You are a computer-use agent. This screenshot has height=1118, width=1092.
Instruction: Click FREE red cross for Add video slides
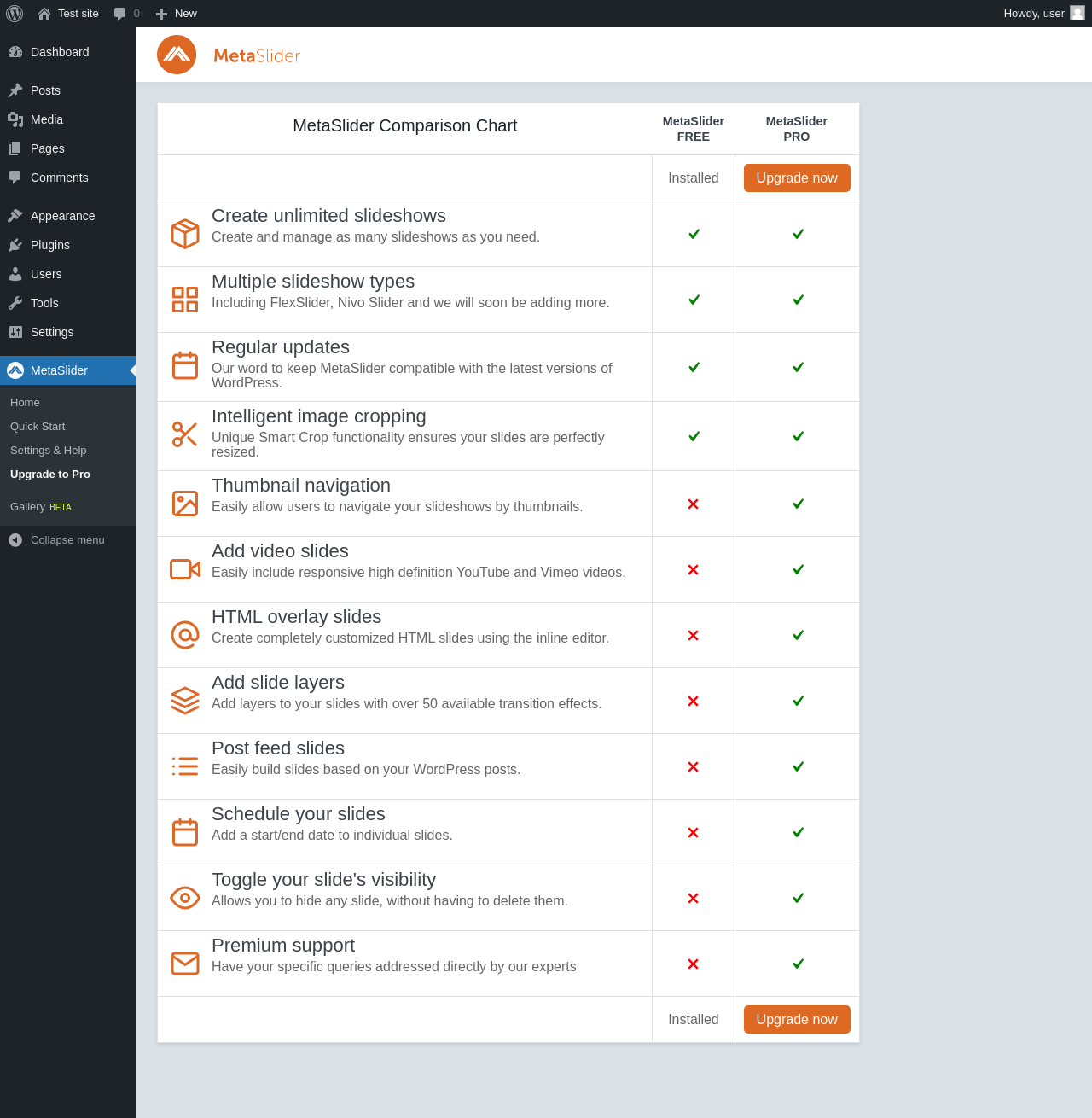pyautogui.click(x=694, y=570)
